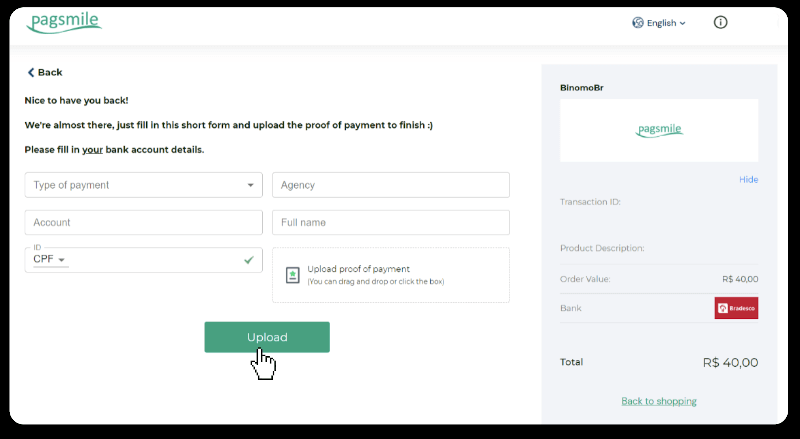
Task: Click the green checkmark in ID field
Action: [249, 260]
